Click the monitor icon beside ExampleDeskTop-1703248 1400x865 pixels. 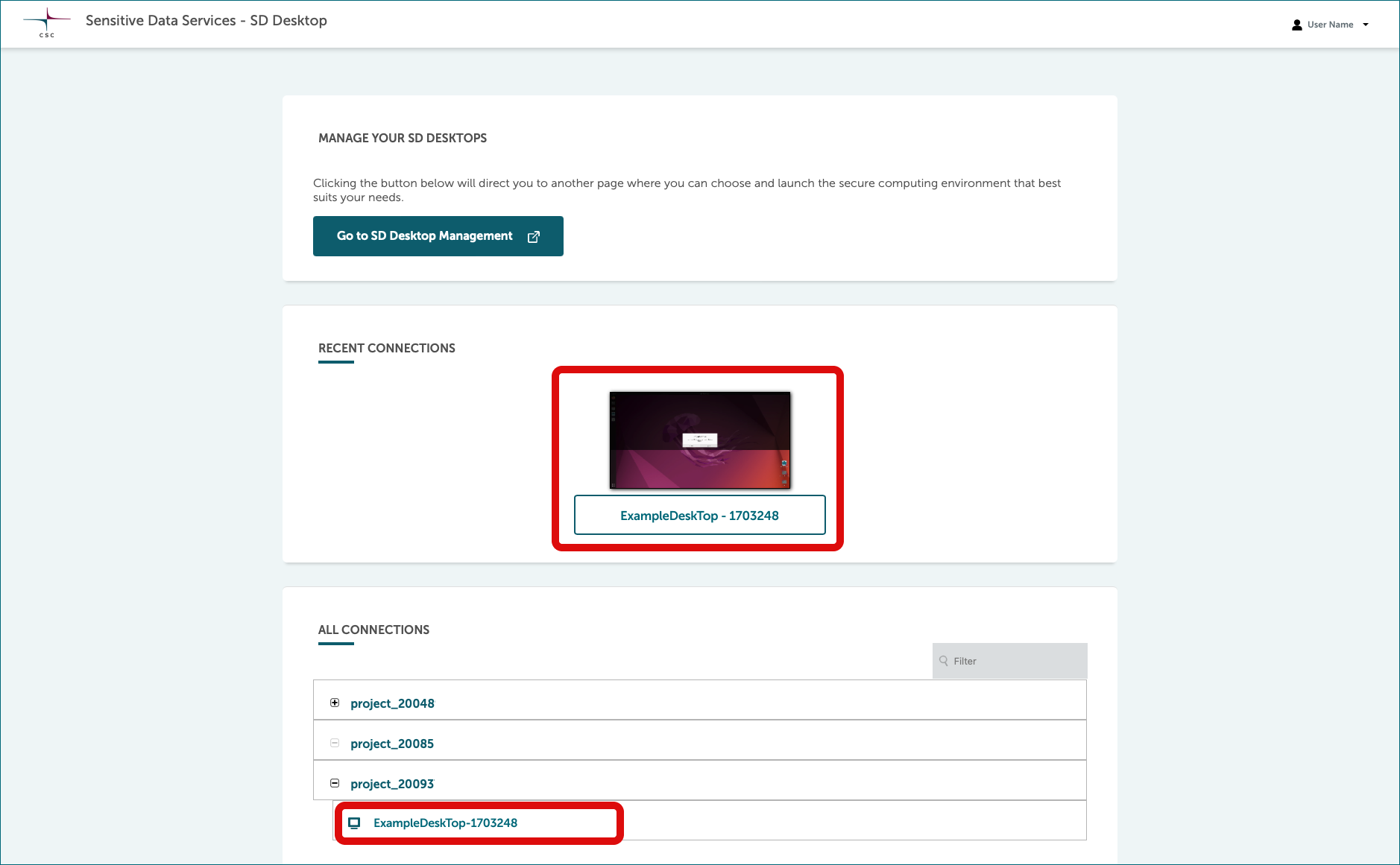[x=354, y=823]
